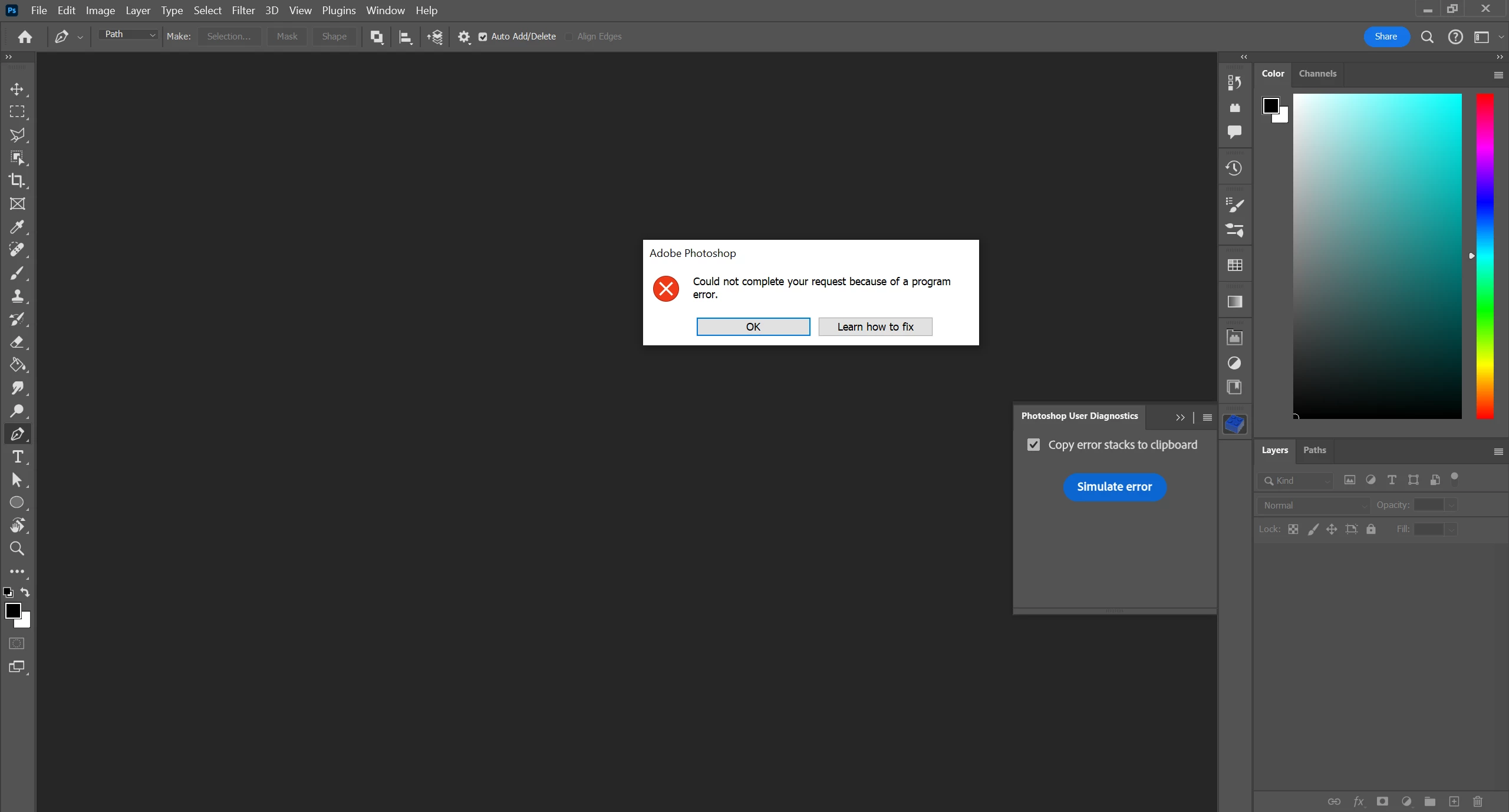
Task: Toggle Quick Mask mode icon
Action: [17, 643]
